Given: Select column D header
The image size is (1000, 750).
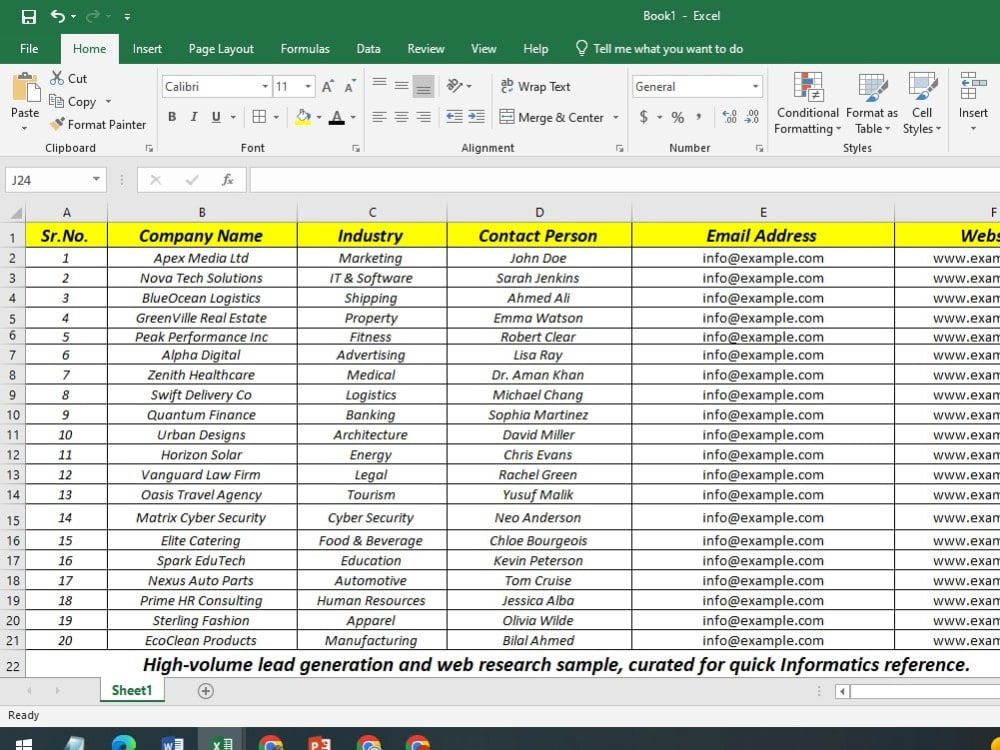Looking at the screenshot, I should (x=539, y=212).
